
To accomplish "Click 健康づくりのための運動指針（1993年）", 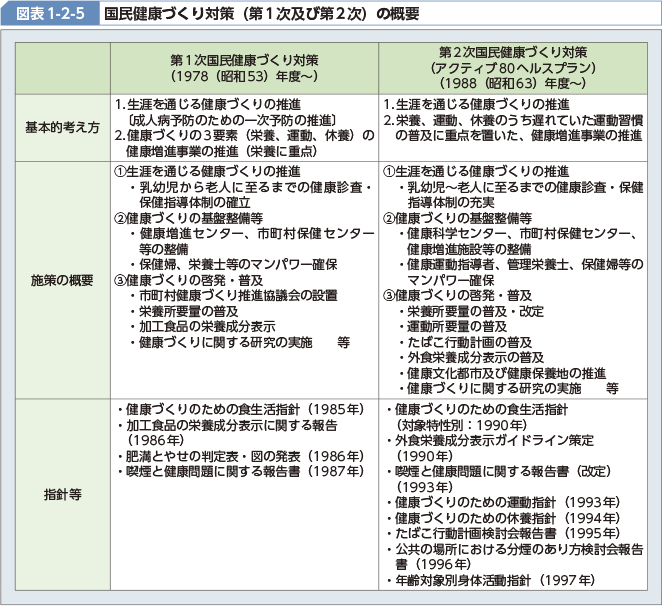I will (x=496, y=501).
